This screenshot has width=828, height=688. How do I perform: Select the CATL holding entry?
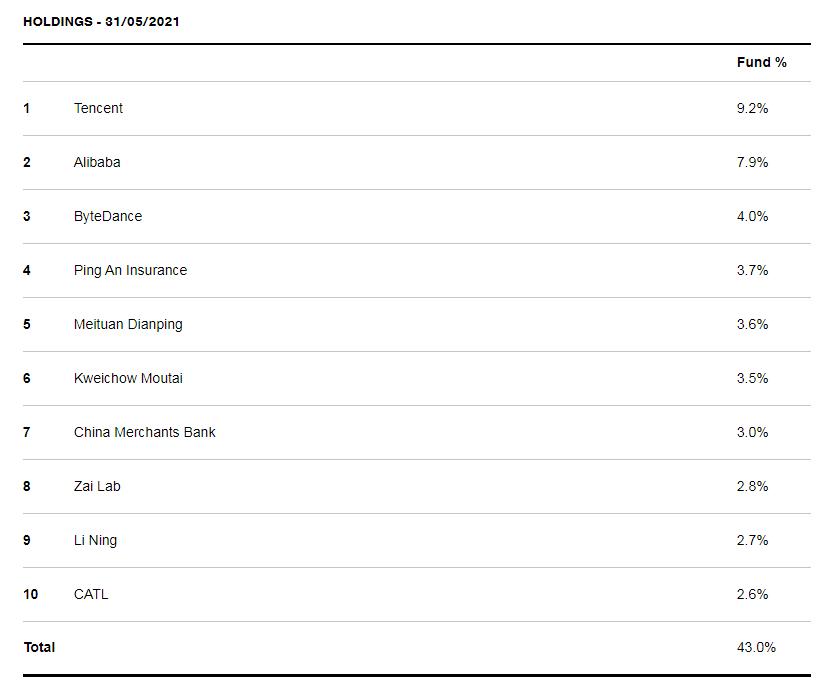click(x=91, y=594)
